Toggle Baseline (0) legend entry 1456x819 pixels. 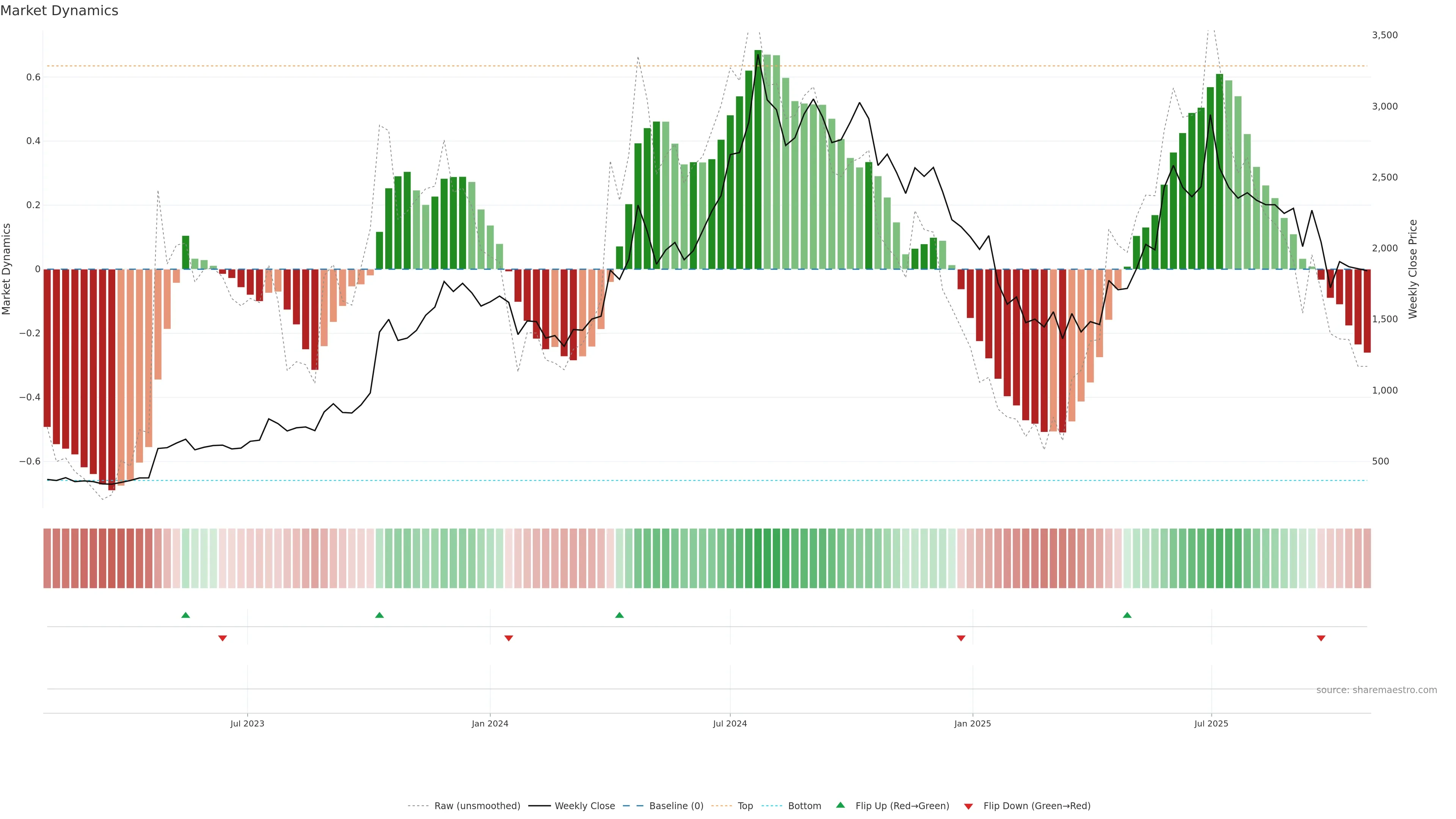pyautogui.click(x=676, y=806)
